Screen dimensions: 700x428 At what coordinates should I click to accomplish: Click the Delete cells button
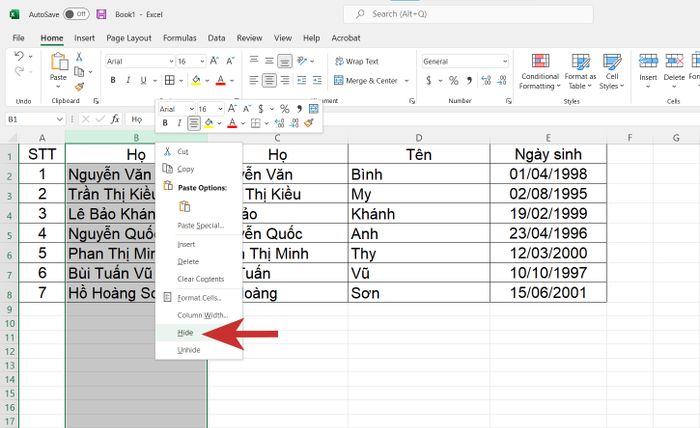[x=674, y=70]
